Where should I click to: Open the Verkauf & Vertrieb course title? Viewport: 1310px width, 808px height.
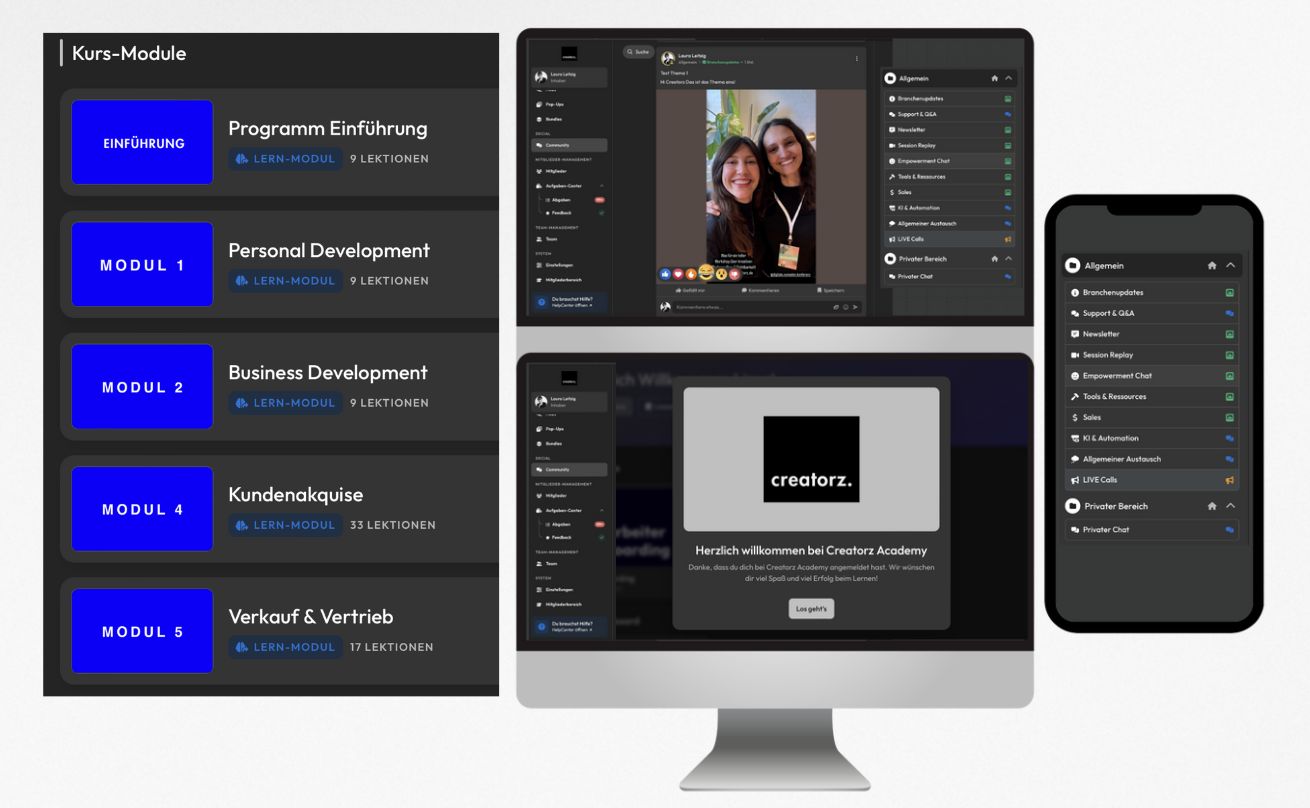(311, 616)
